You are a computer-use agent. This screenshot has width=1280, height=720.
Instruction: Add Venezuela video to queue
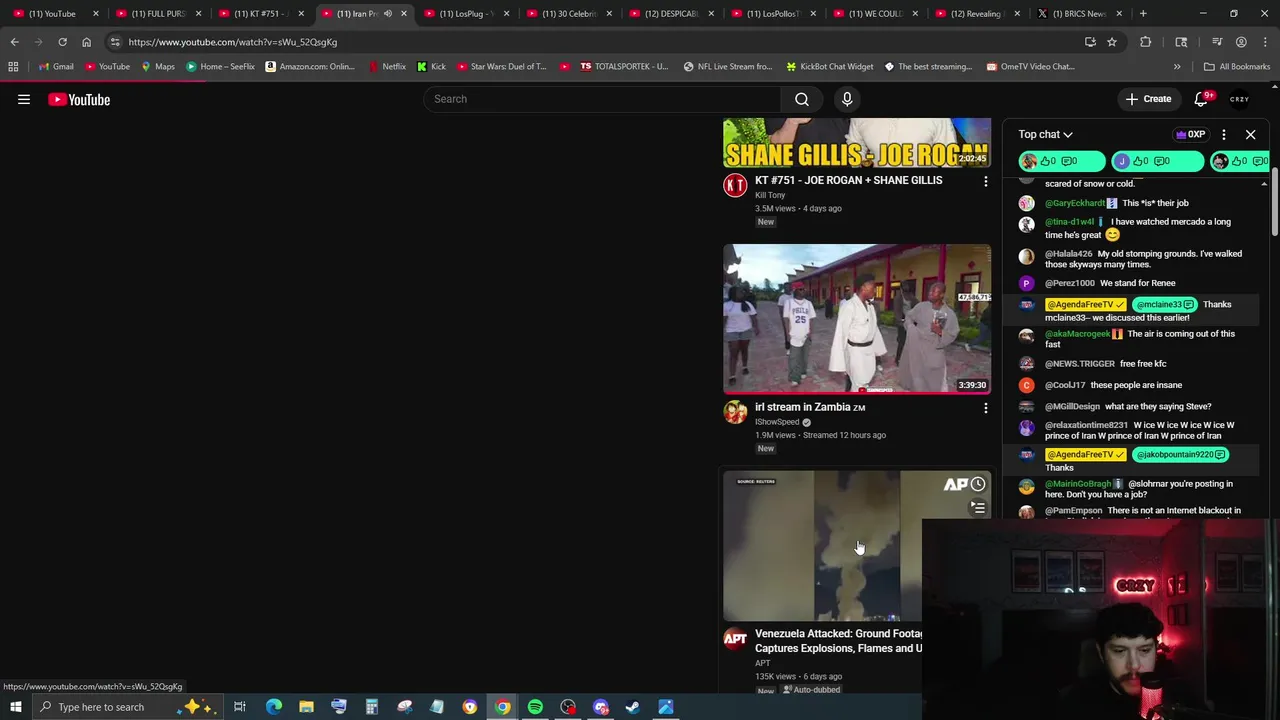click(x=978, y=507)
